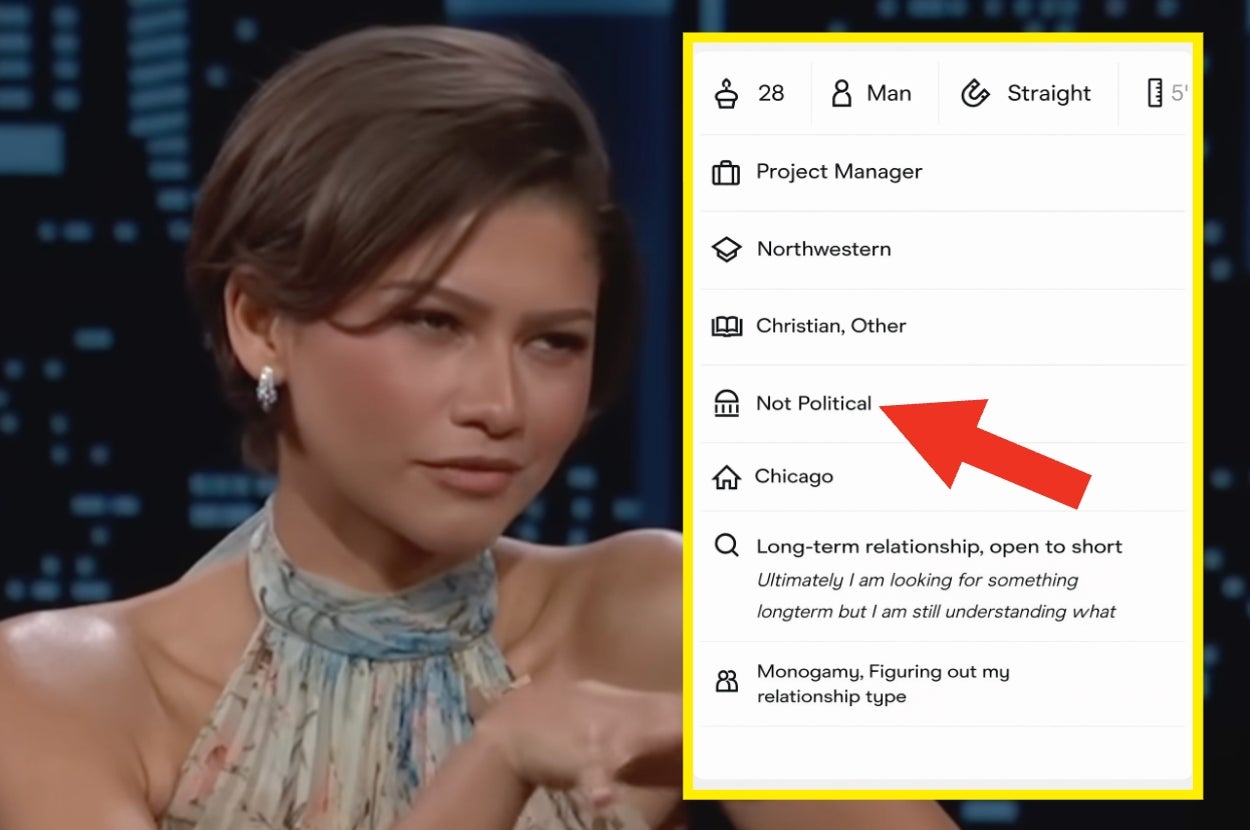Image resolution: width=1250 pixels, height=830 pixels.
Task: Click the person icon beside Man
Action: coord(842,94)
